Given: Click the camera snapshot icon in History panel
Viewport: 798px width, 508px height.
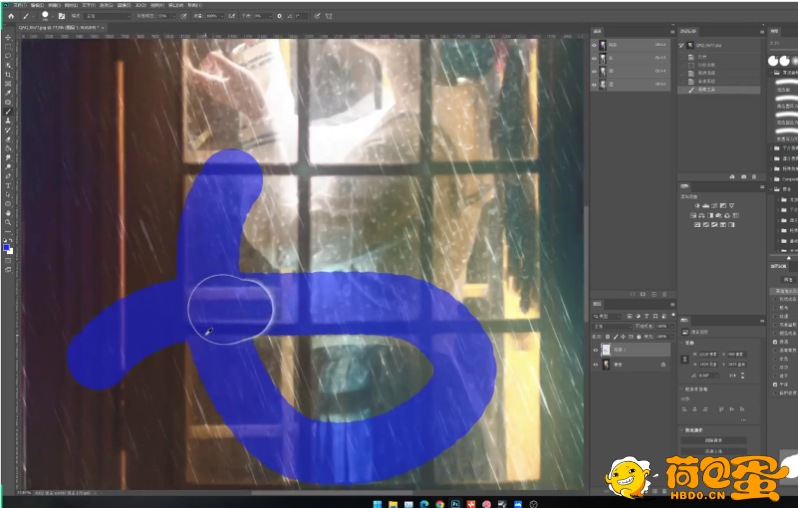Looking at the screenshot, I should [x=744, y=177].
